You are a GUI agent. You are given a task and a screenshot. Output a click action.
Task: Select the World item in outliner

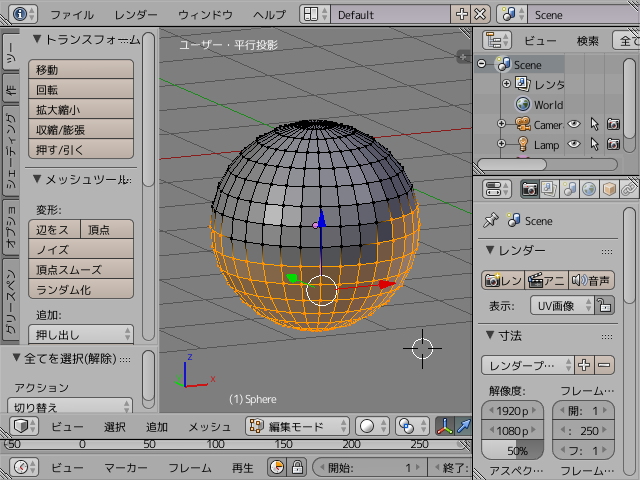(548, 105)
